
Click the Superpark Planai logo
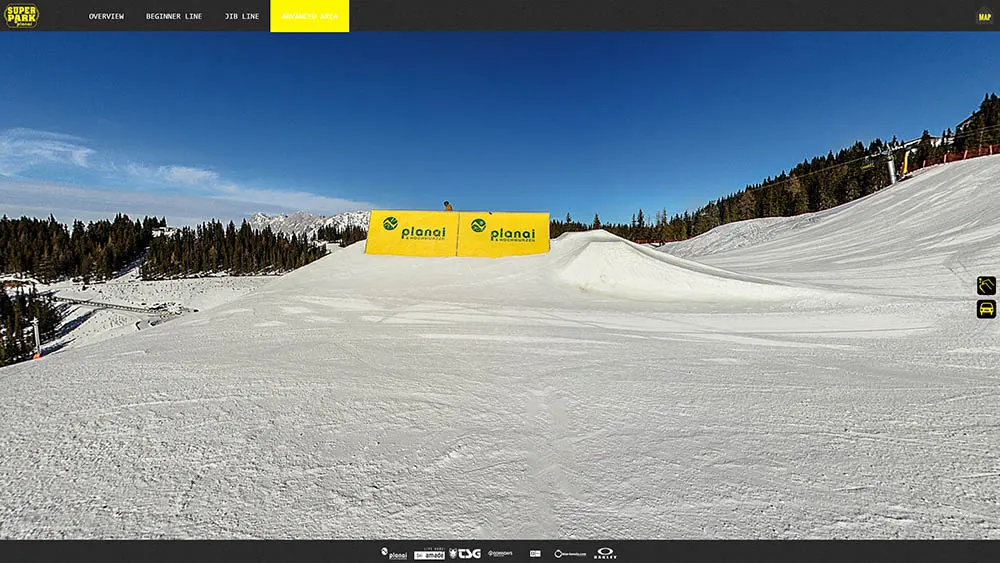tap(21, 15)
